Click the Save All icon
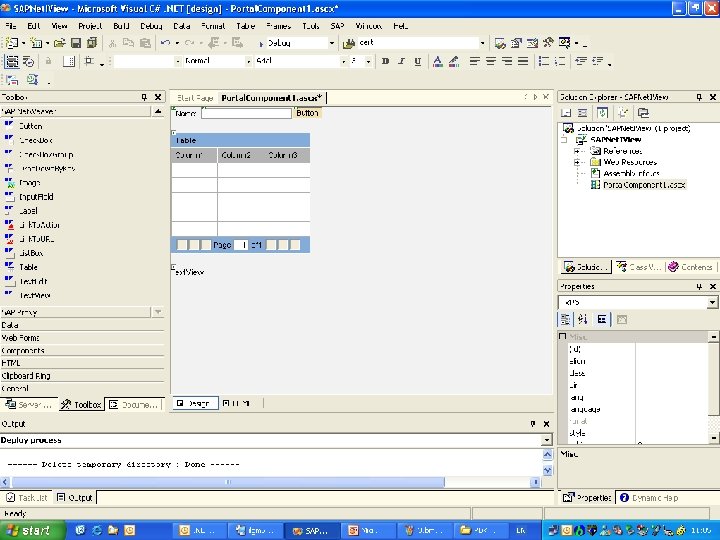Viewport: 720px width, 540px height. point(92,43)
